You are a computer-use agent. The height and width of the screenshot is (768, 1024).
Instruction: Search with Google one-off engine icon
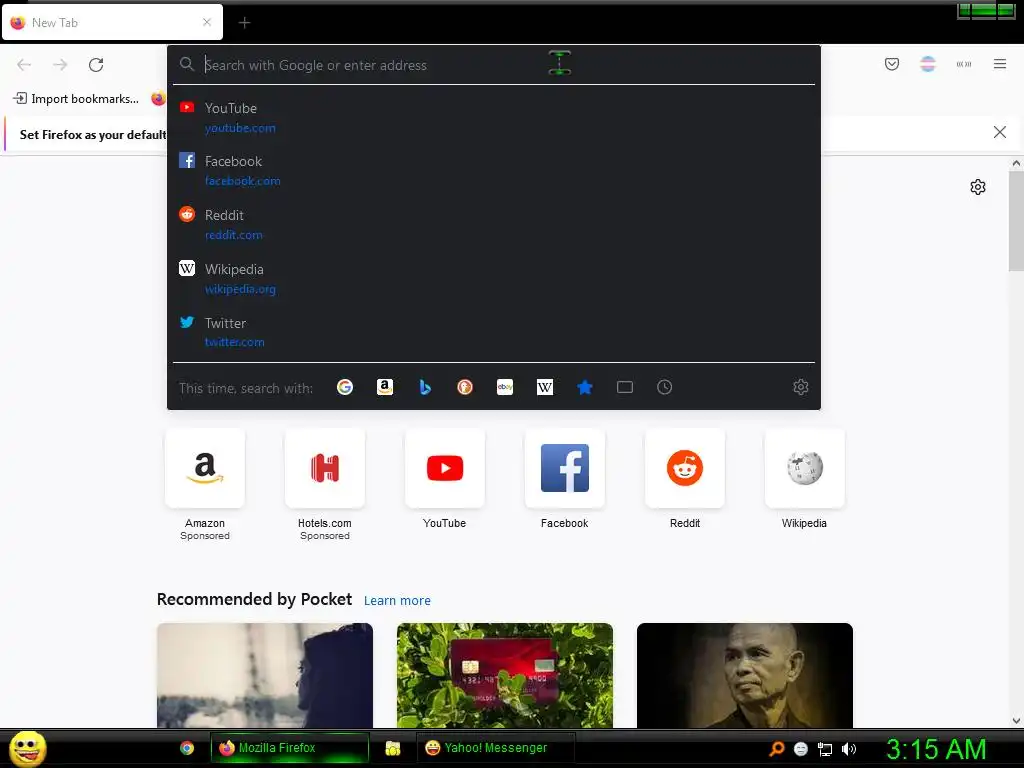coord(345,387)
